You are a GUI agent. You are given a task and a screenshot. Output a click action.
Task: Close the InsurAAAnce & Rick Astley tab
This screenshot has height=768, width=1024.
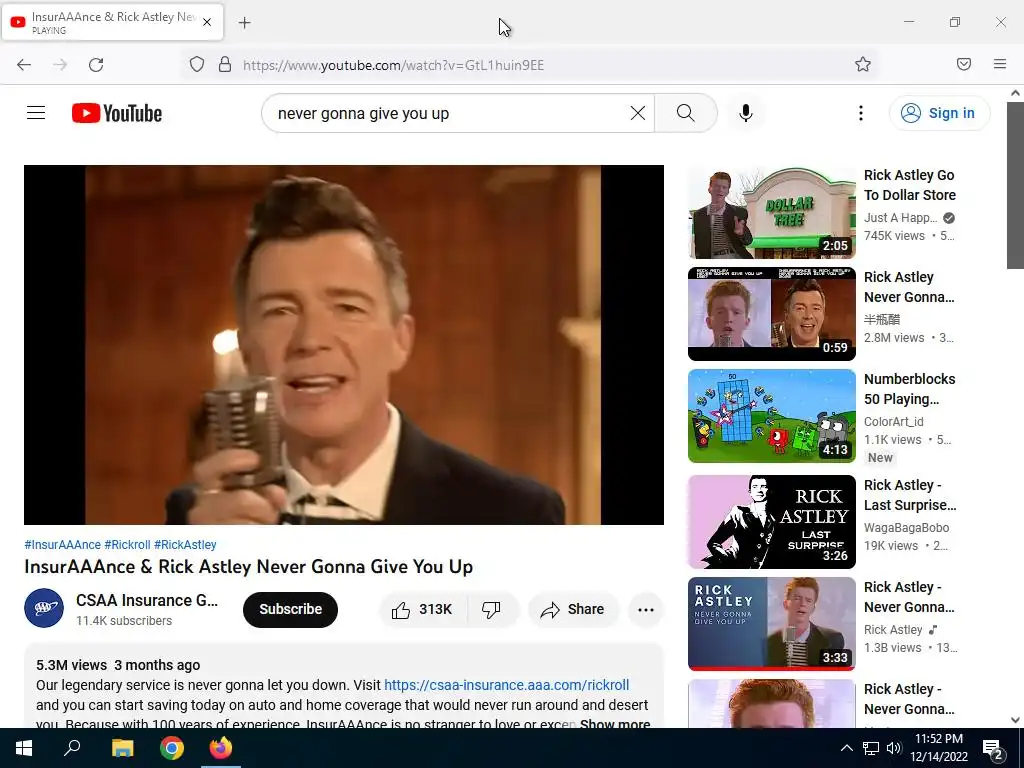207,22
